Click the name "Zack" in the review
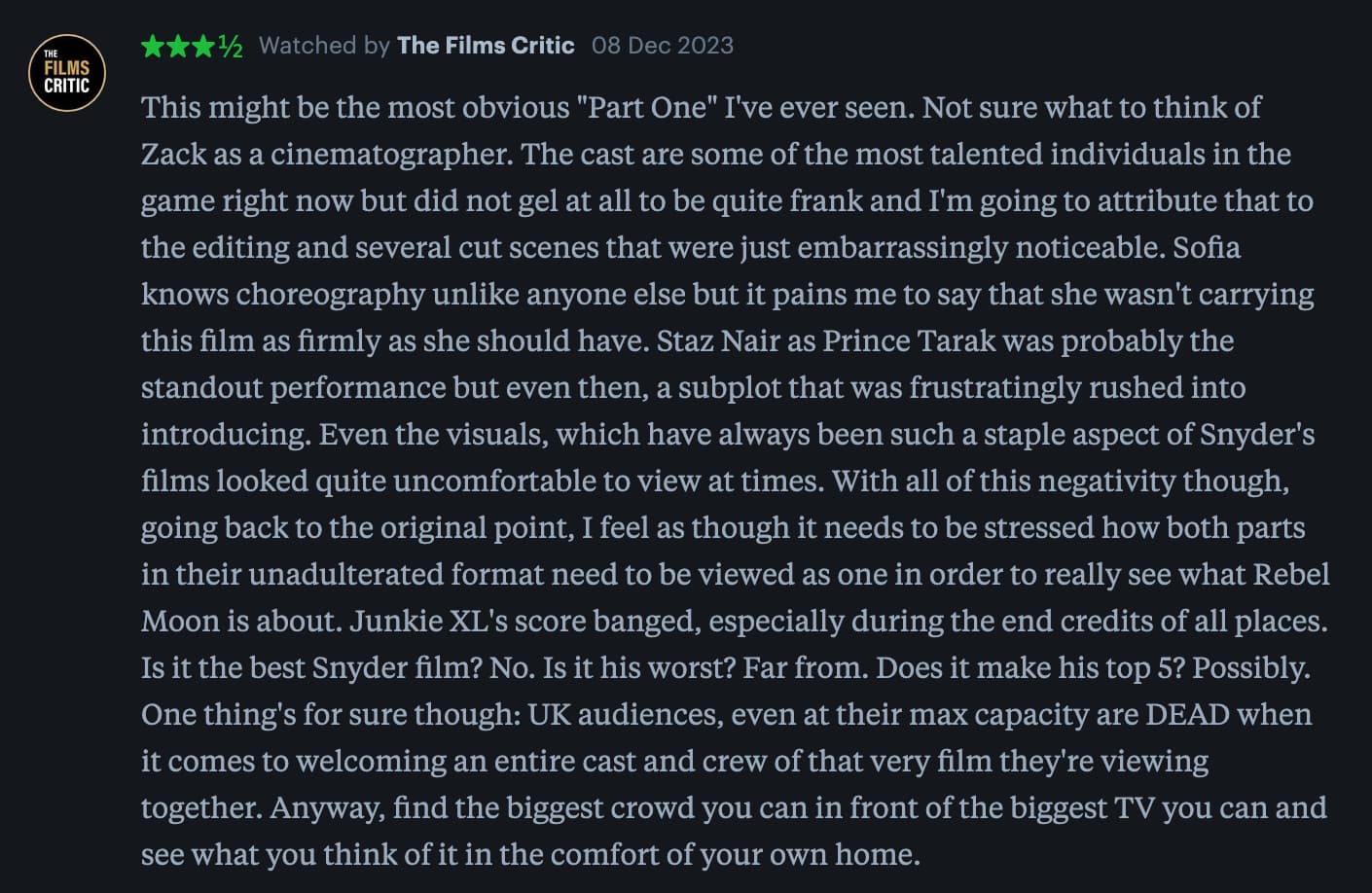Image resolution: width=1372 pixels, height=893 pixels. (x=173, y=154)
